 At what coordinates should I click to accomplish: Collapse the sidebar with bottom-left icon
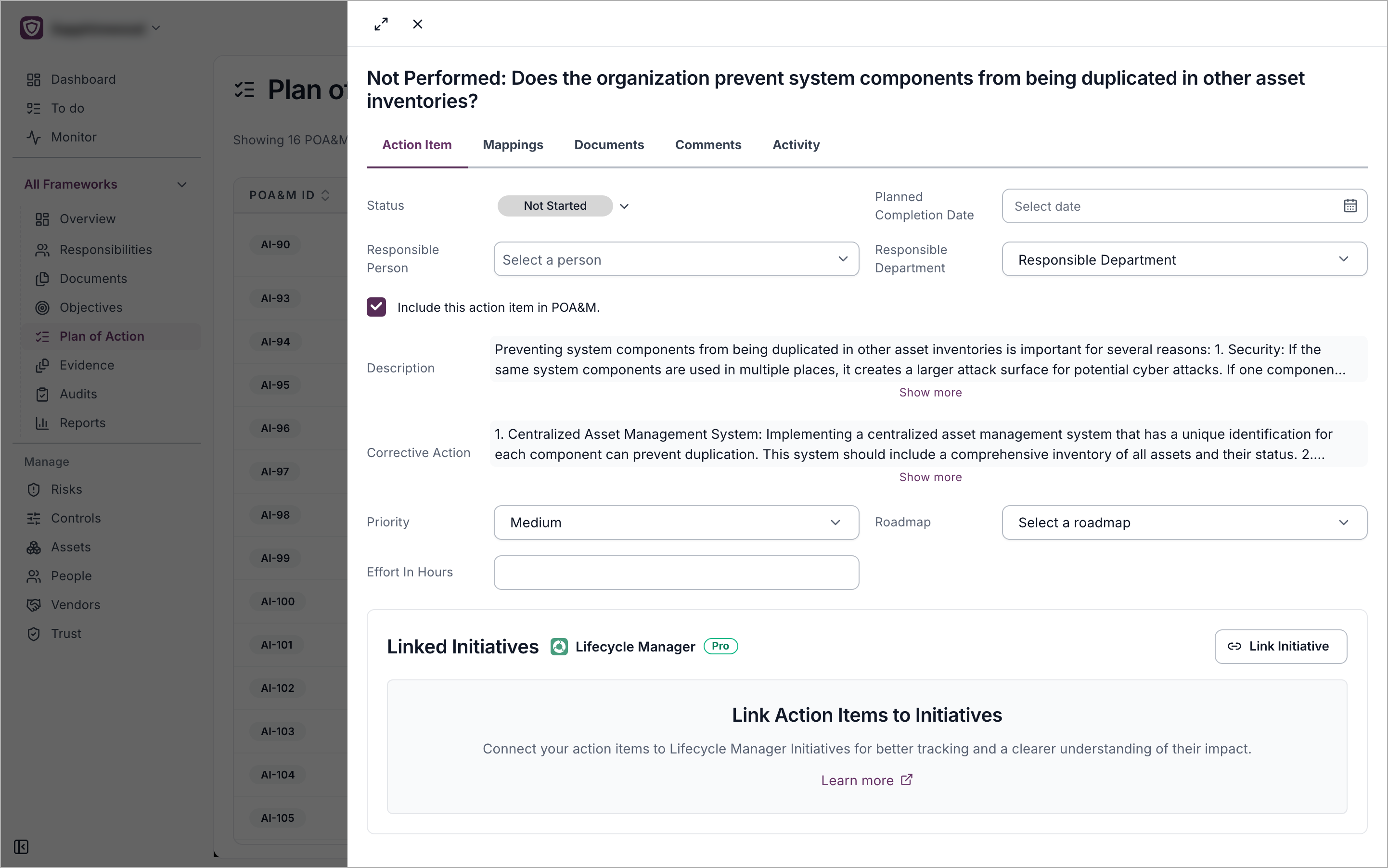coord(21,846)
